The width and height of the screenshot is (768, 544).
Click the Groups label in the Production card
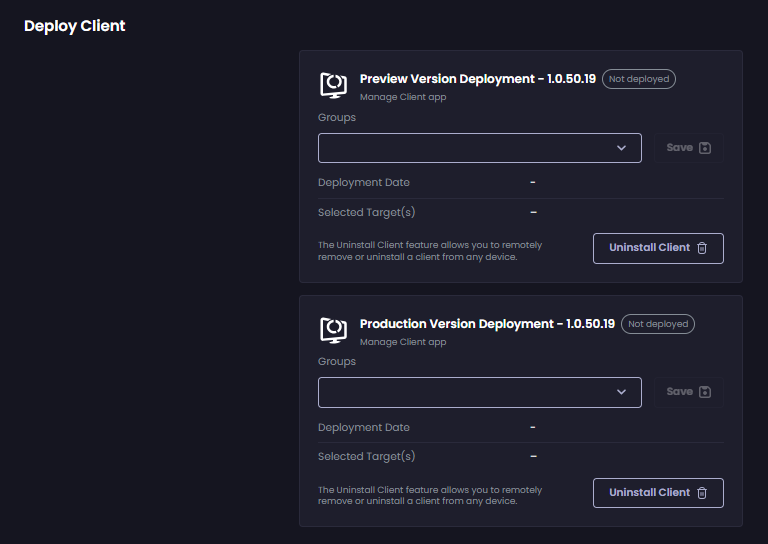point(336,361)
